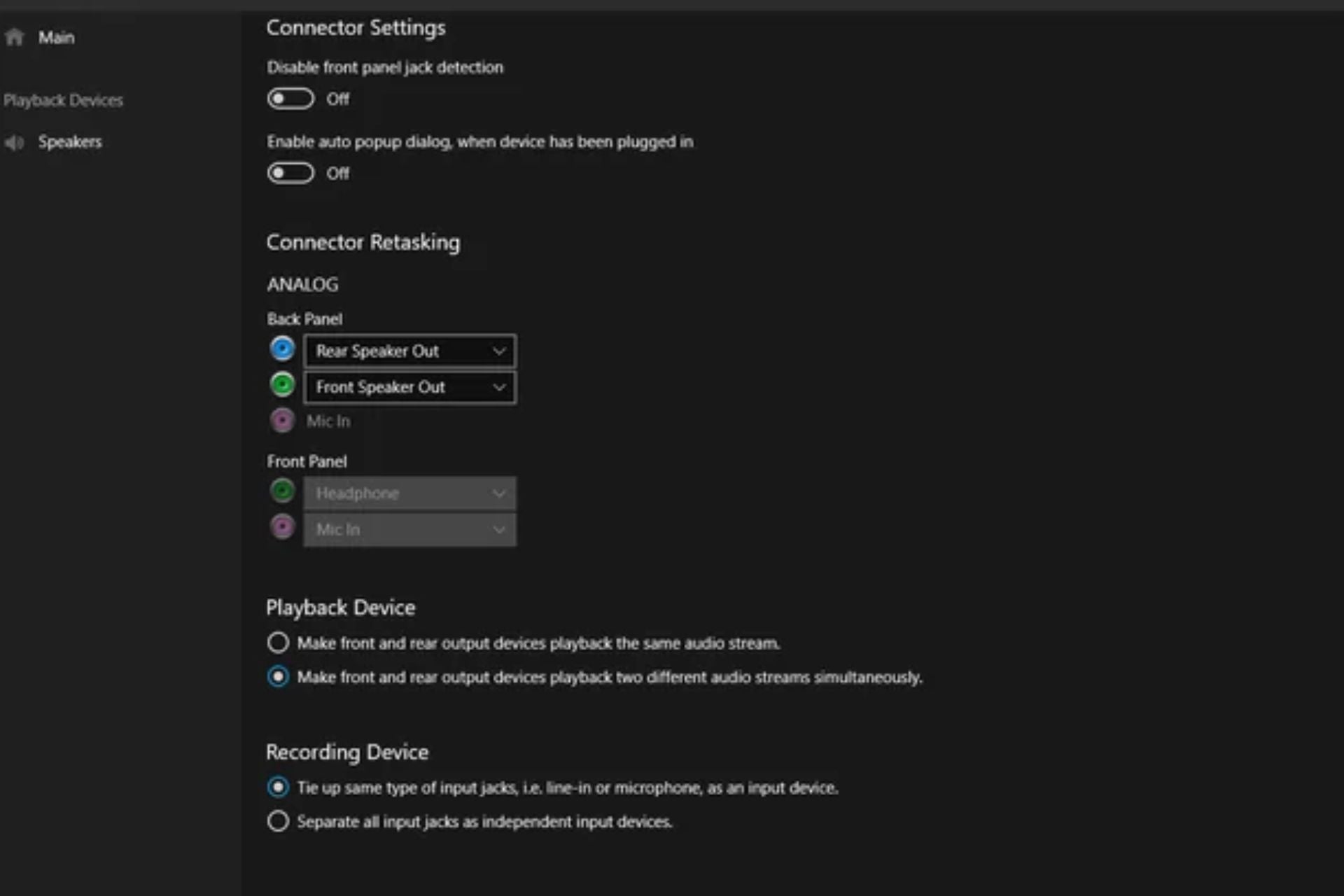The image size is (1344, 896).
Task: Click the pink front panel mic jack icon
Action: [x=282, y=527]
